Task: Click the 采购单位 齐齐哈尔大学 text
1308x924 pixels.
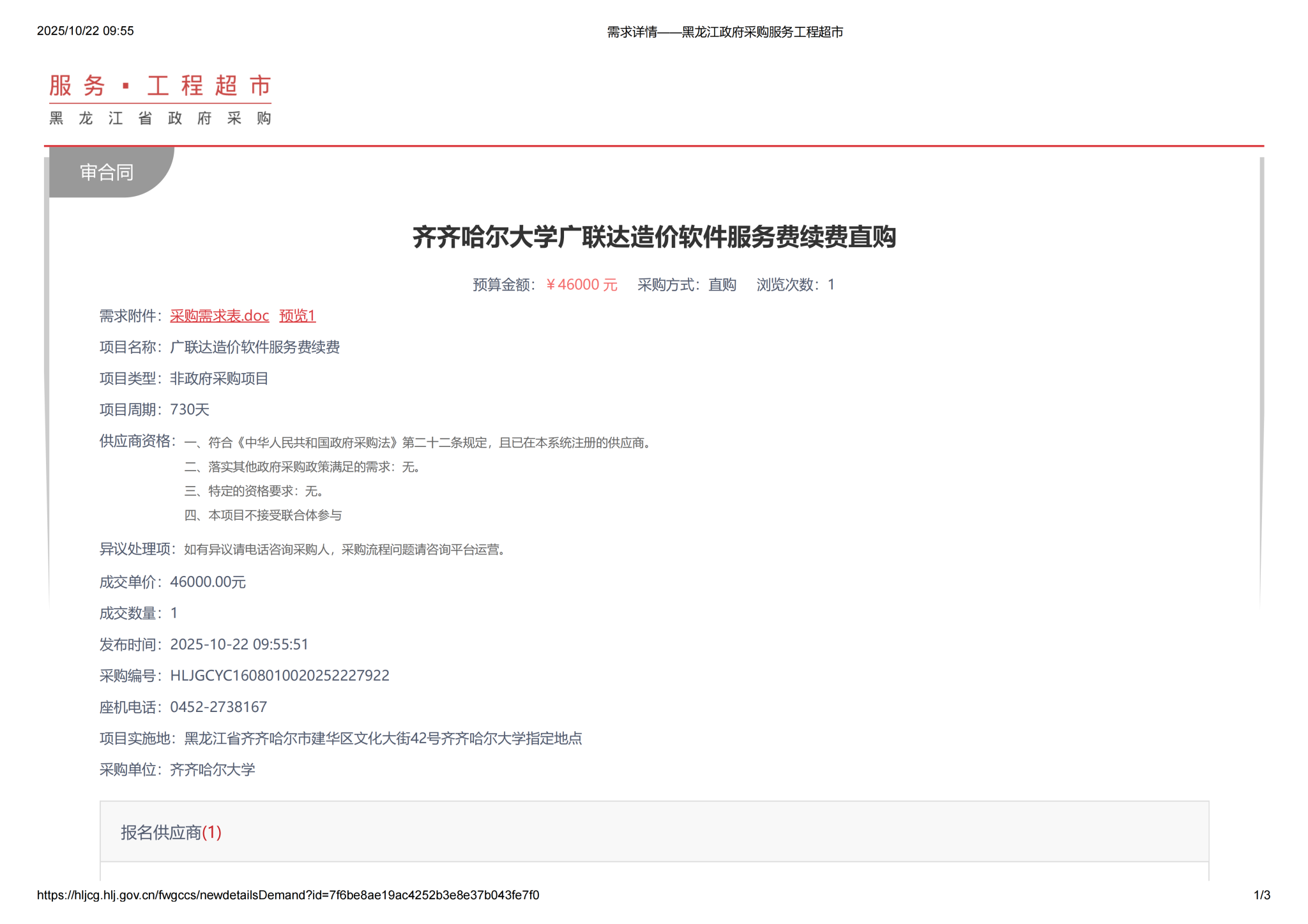Action: tap(212, 770)
